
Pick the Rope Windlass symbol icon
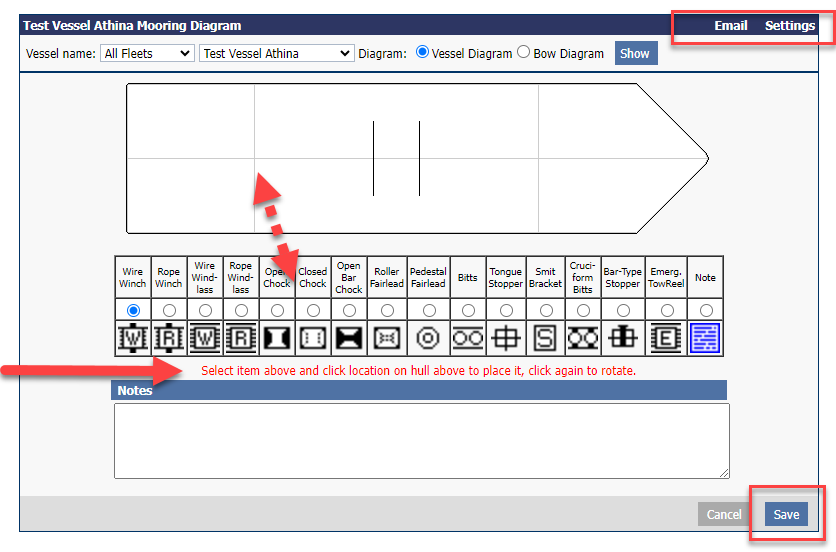240,338
